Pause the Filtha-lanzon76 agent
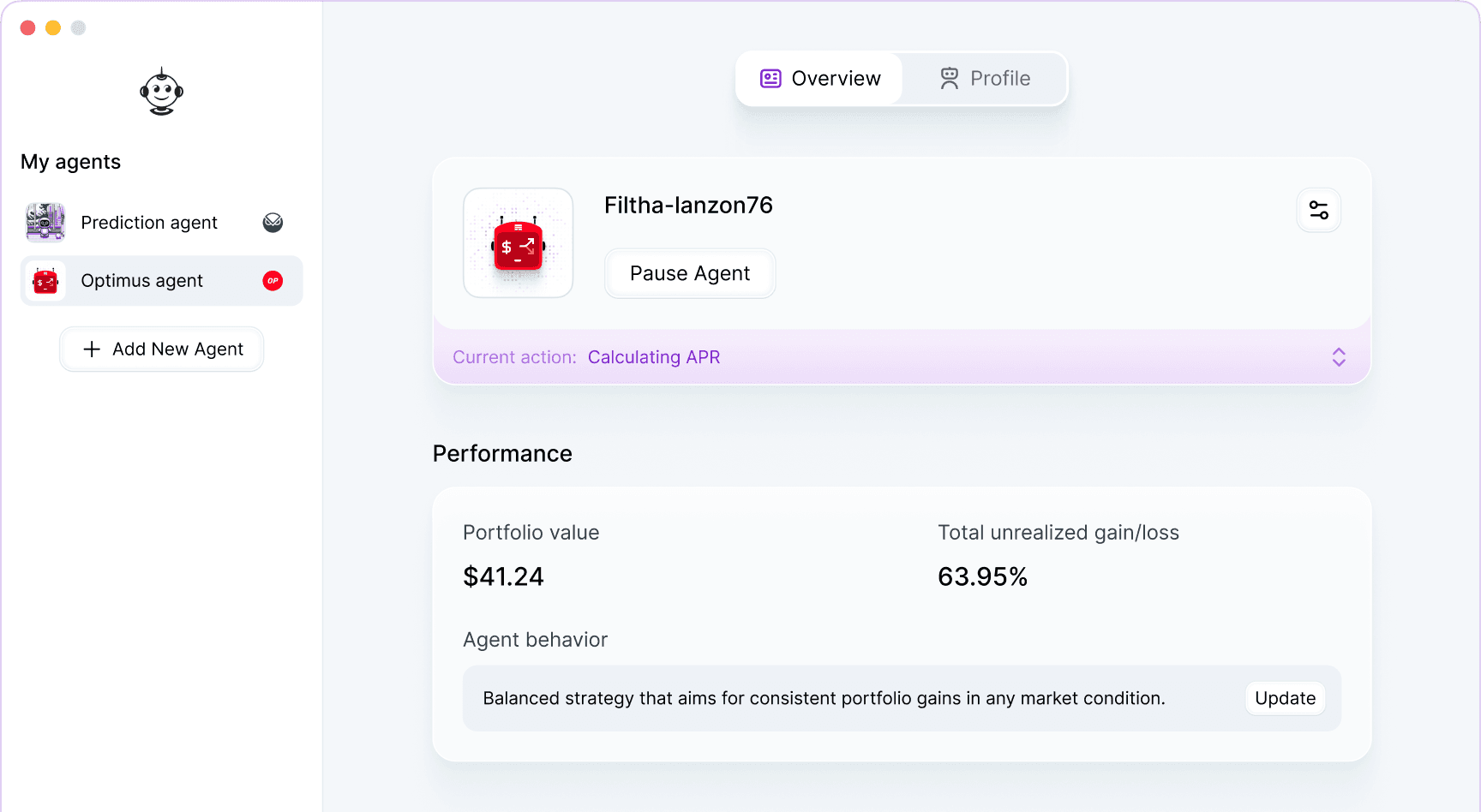 pyautogui.click(x=690, y=273)
